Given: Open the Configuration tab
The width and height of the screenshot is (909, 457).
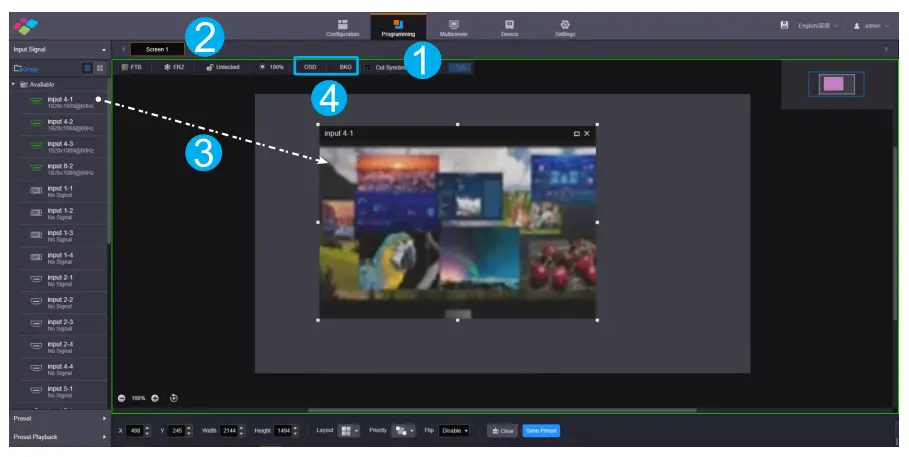Looking at the screenshot, I should tap(343, 28).
